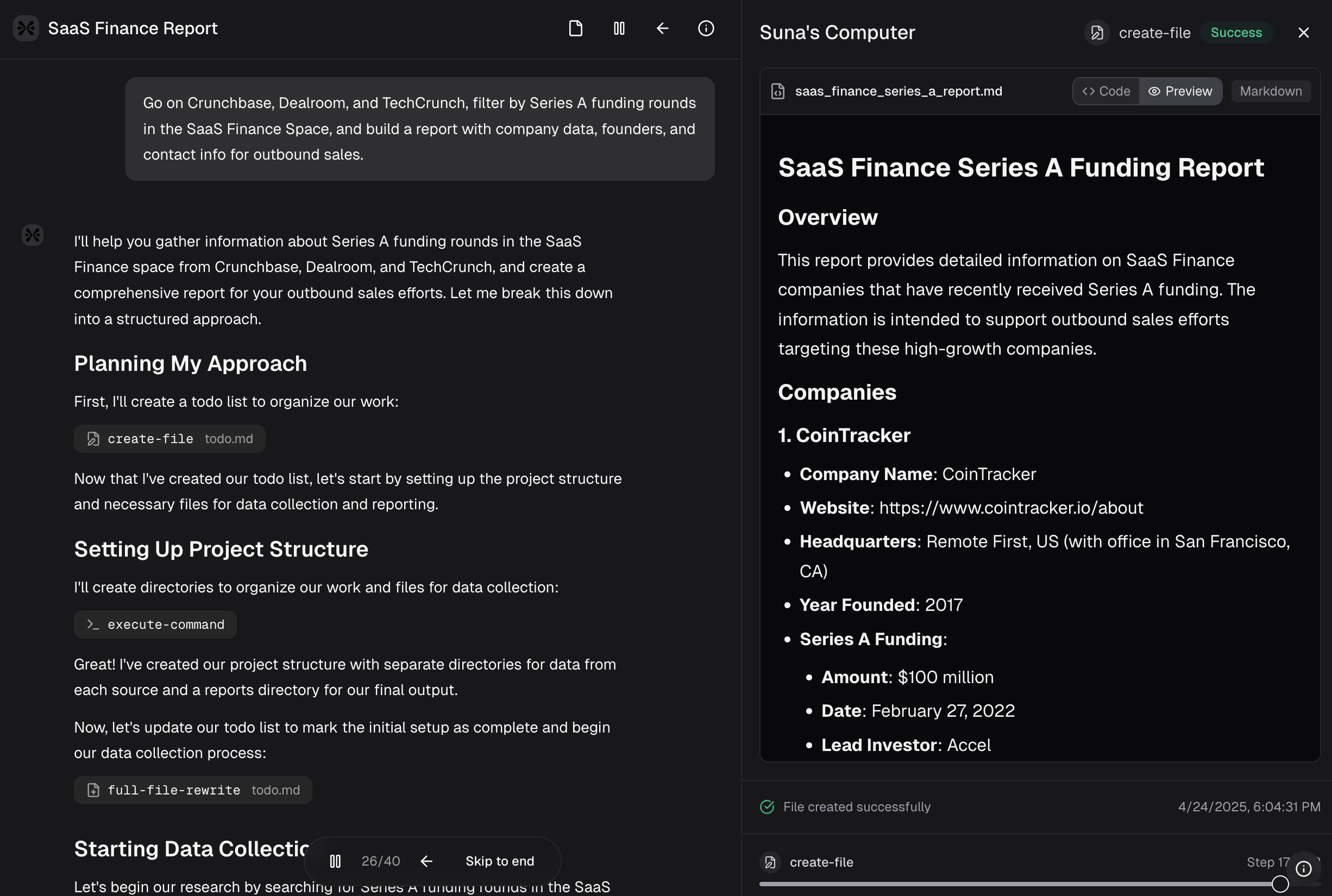Click the side panel toggle icon in header
Viewport: 1332px width, 896px height.
click(x=619, y=28)
